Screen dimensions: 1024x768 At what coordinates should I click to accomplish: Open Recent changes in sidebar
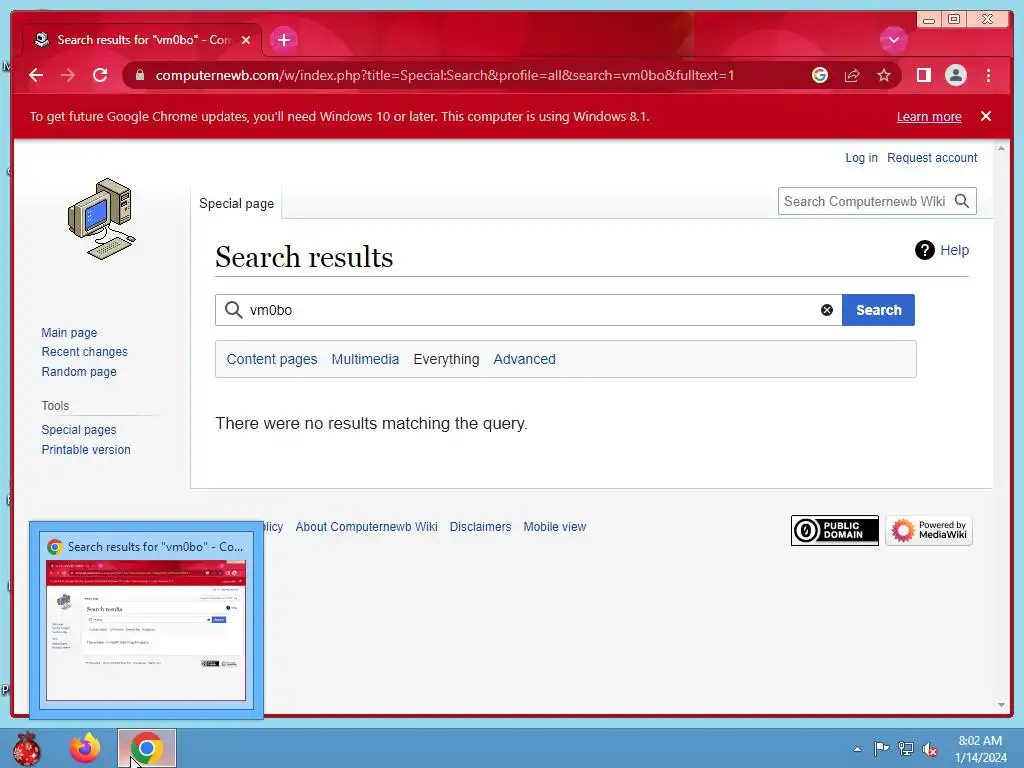(x=84, y=351)
